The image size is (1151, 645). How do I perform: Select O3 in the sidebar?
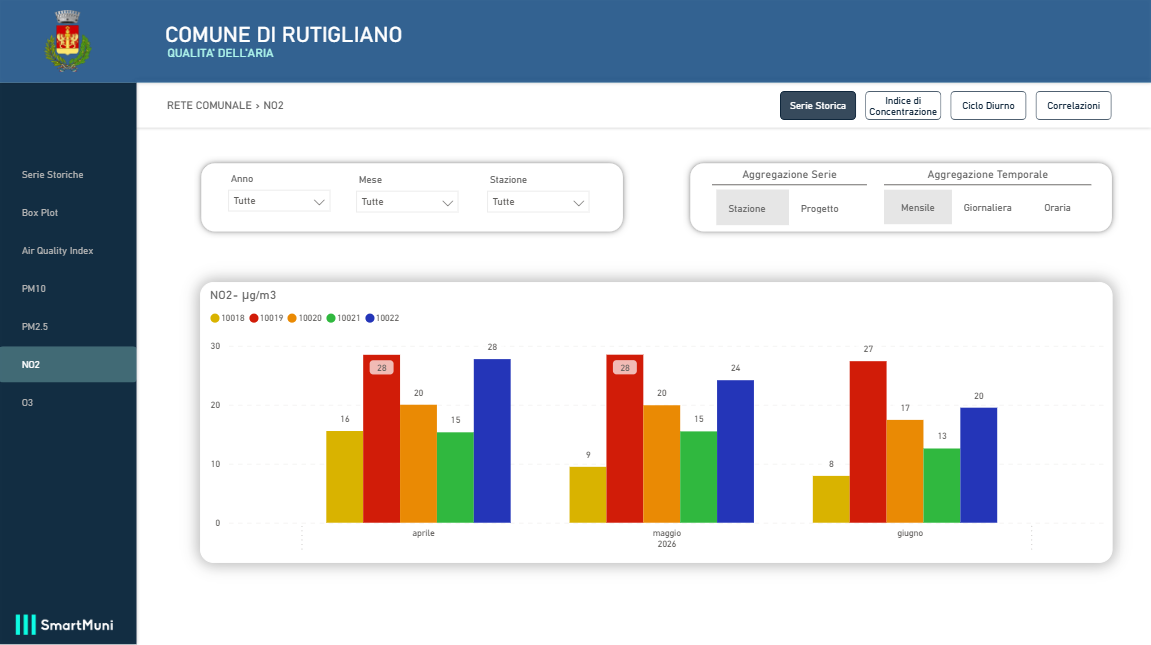coord(68,403)
